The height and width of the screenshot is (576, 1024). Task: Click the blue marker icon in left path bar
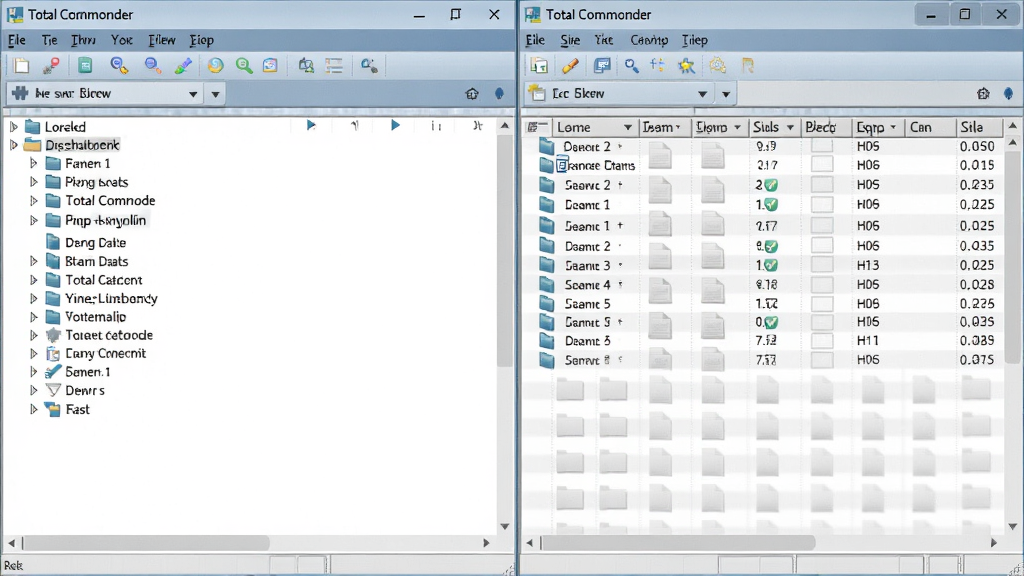click(x=500, y=94)
